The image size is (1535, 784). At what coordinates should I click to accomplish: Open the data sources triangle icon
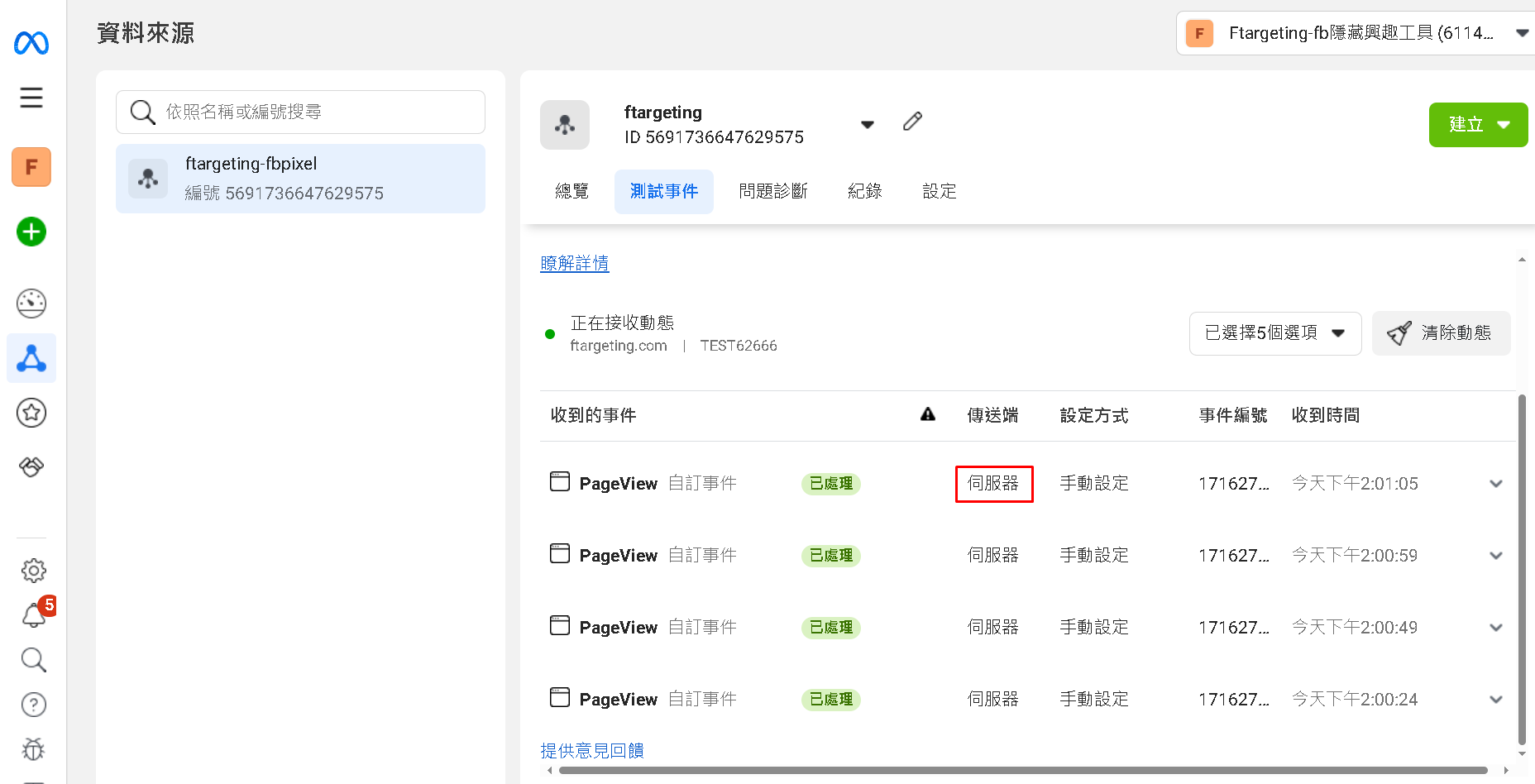click(x=31, y=358)
